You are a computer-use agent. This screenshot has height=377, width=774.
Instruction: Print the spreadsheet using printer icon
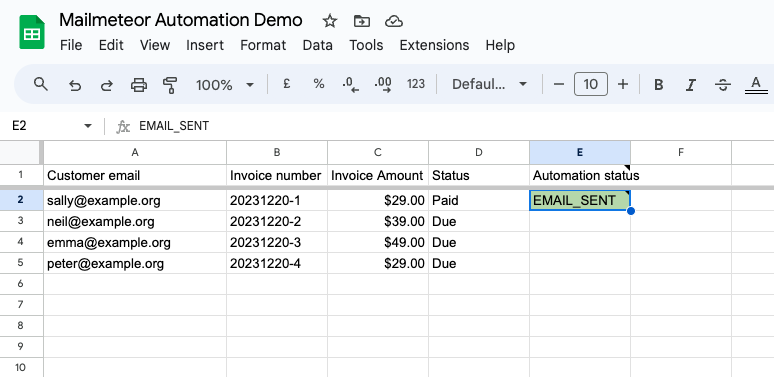click(139, 85)
